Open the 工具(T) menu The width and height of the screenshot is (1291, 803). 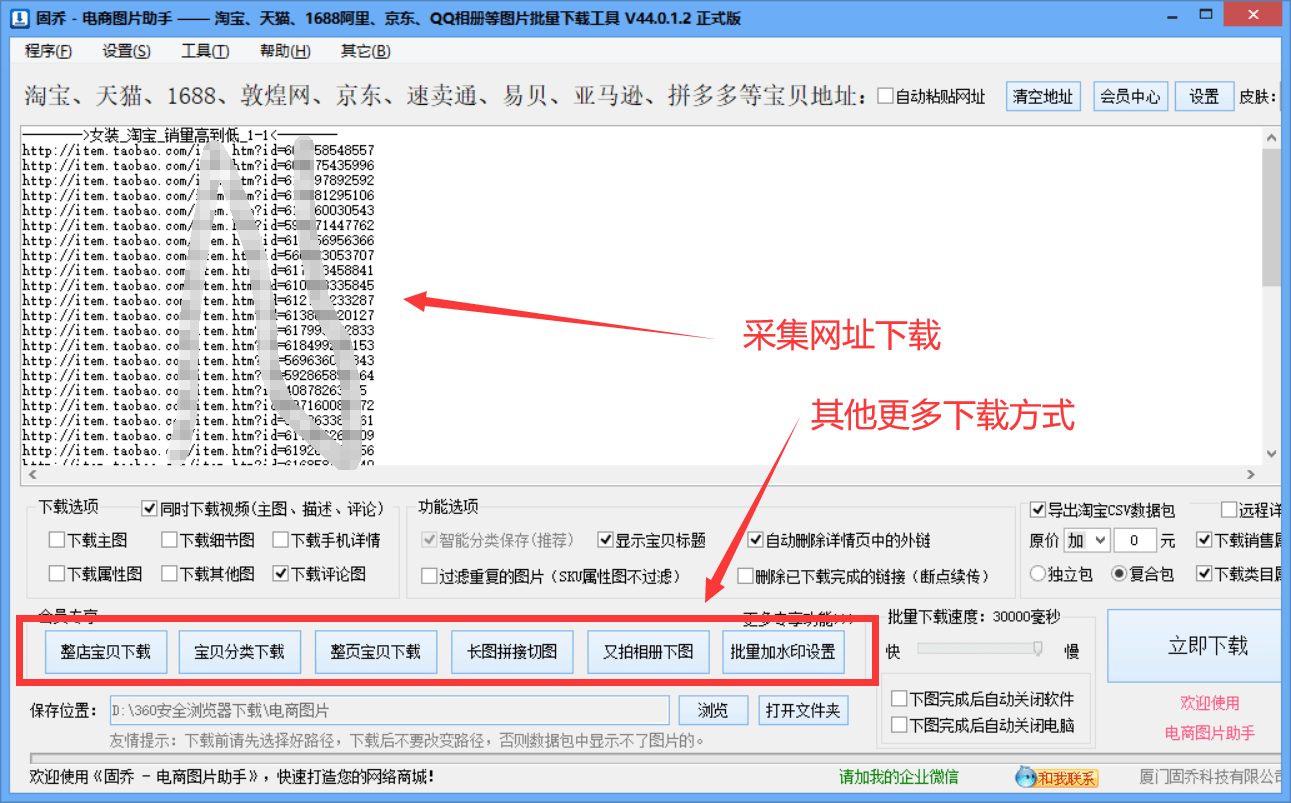click(x=204, y=51)
